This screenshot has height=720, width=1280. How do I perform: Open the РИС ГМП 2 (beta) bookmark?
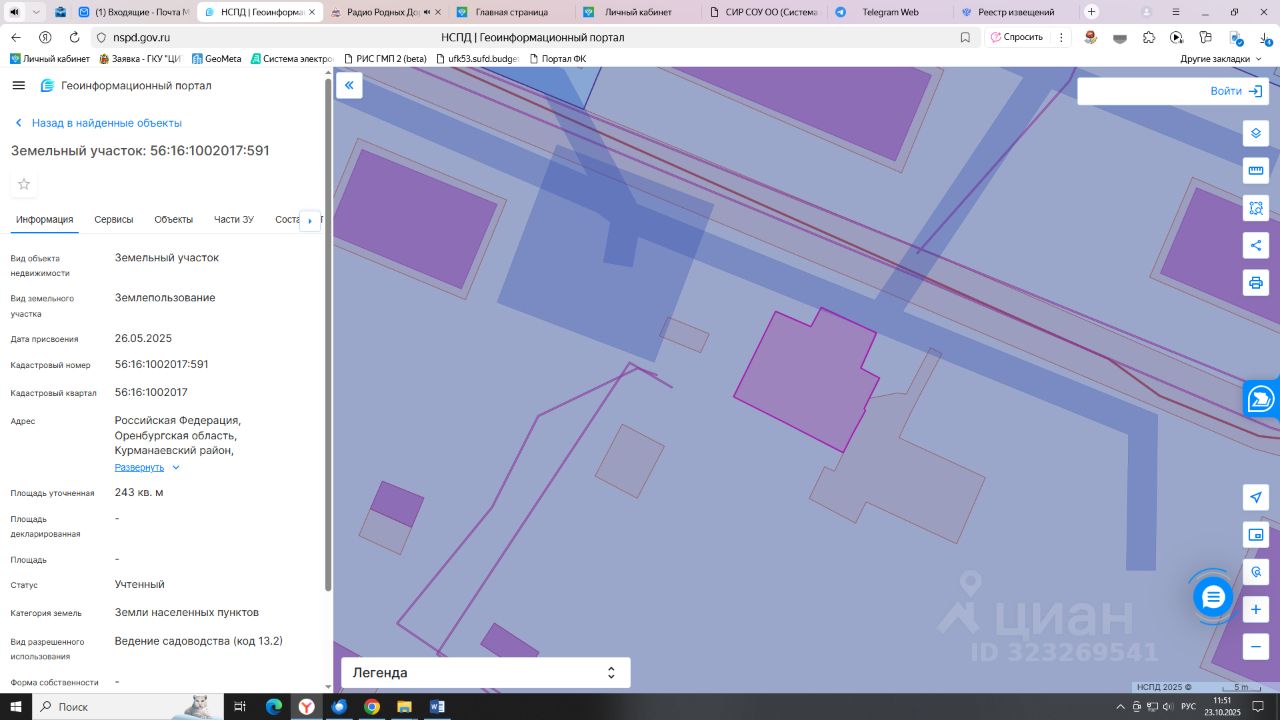pos(384,59)
